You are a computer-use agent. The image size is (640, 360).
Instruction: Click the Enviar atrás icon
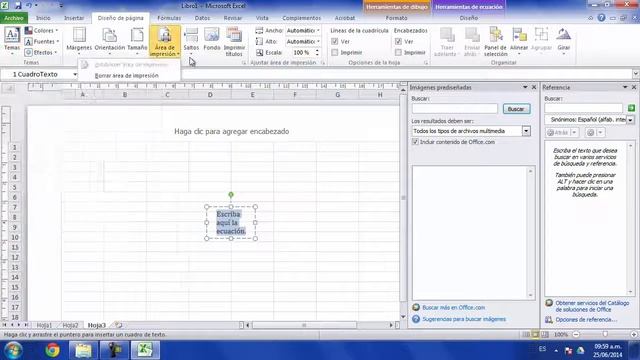pos(472,41)
